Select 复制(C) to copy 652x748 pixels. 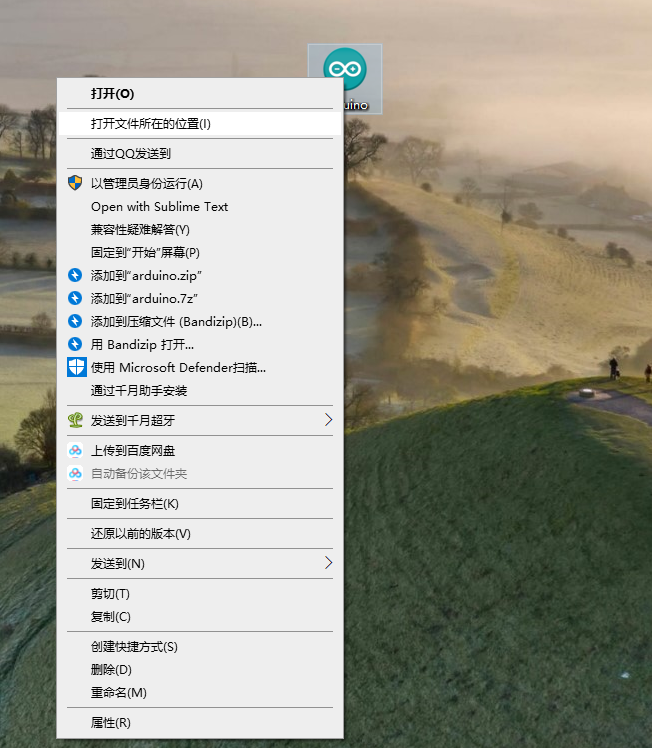coord(200,616)
